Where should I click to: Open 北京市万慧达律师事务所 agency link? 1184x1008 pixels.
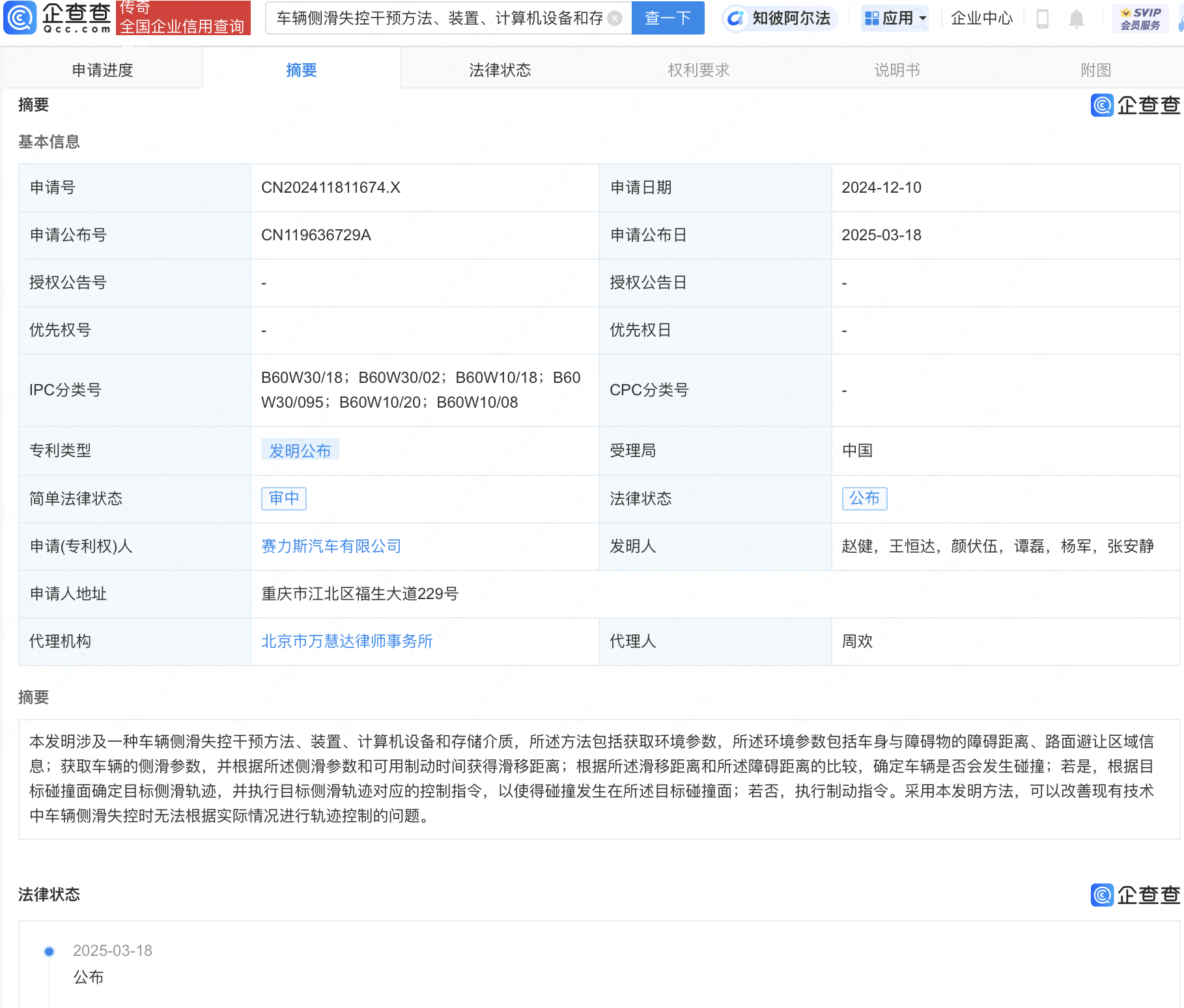click(x=346, y=641)
